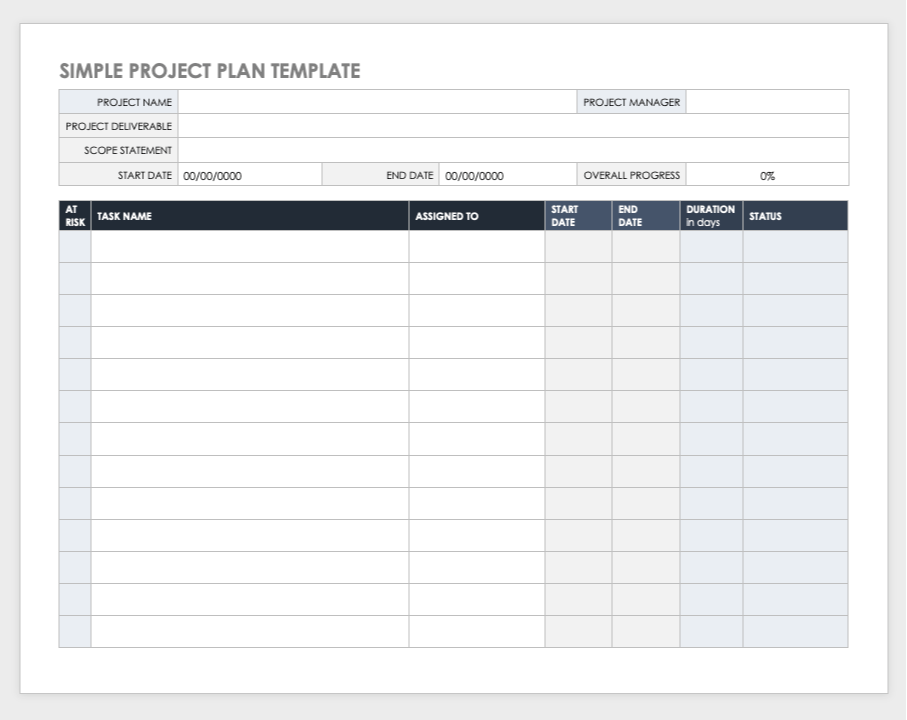The width and height of the screenshot is (907, 720).
Task: Select the START DATE column header
Action: coord(568,213)
